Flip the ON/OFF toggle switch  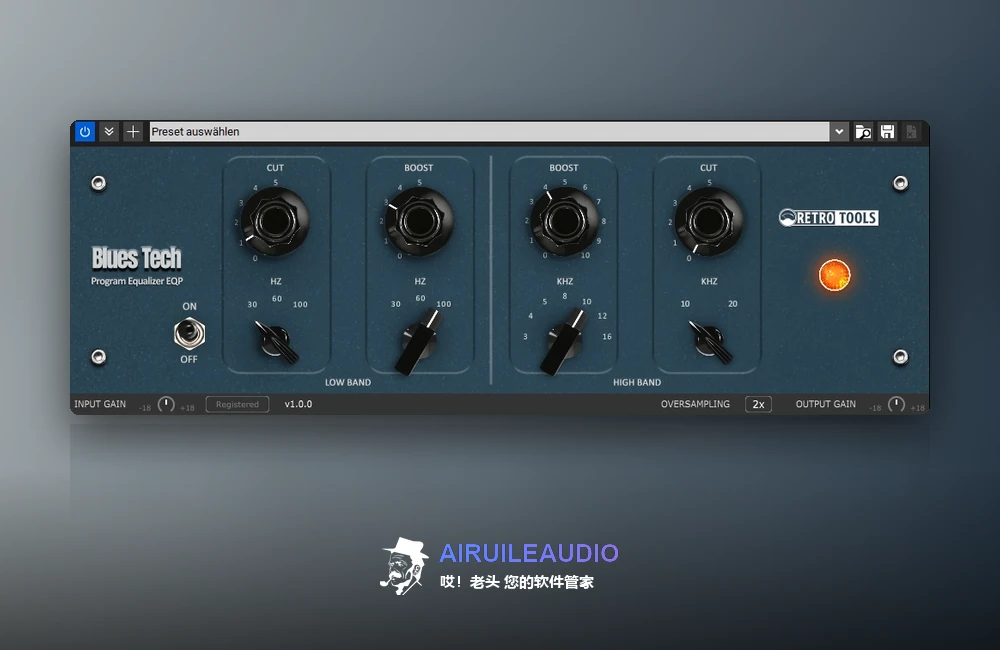(x=189, y=334)
